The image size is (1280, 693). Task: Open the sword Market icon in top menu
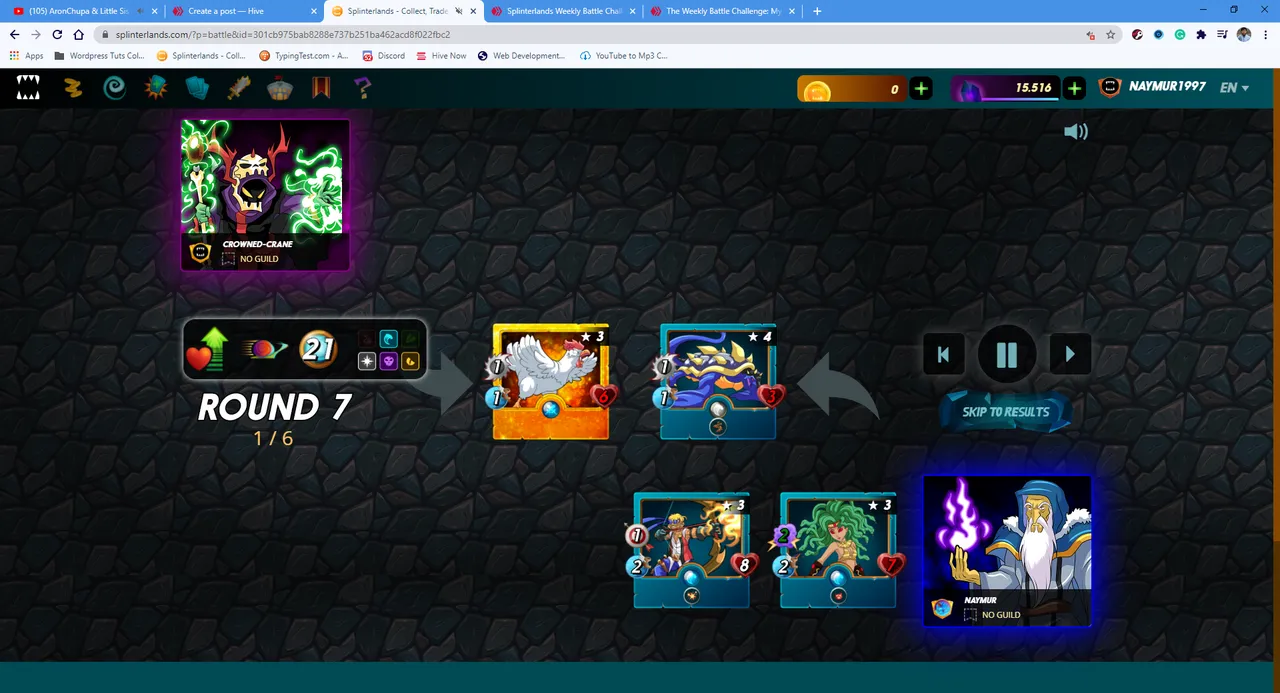[x=237, y=88]
